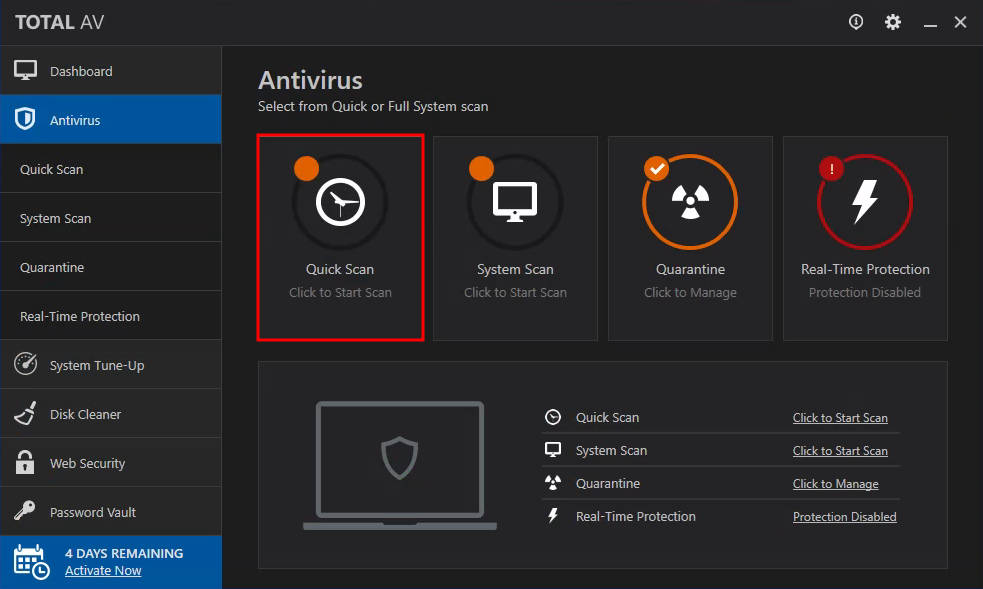This screenshot has height=589, width=983.
Task: Select Antivirus in the sidebar
Action: tap(111, 119)
